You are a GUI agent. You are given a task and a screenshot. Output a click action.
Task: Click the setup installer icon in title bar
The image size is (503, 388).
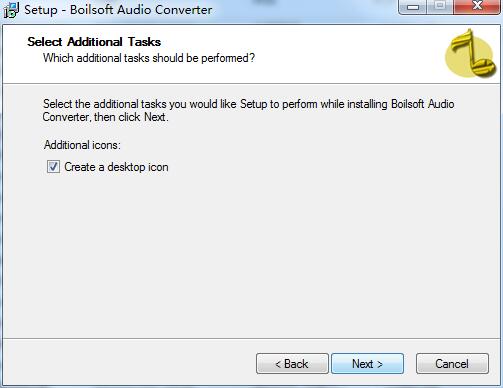click(x=11, y=10)
